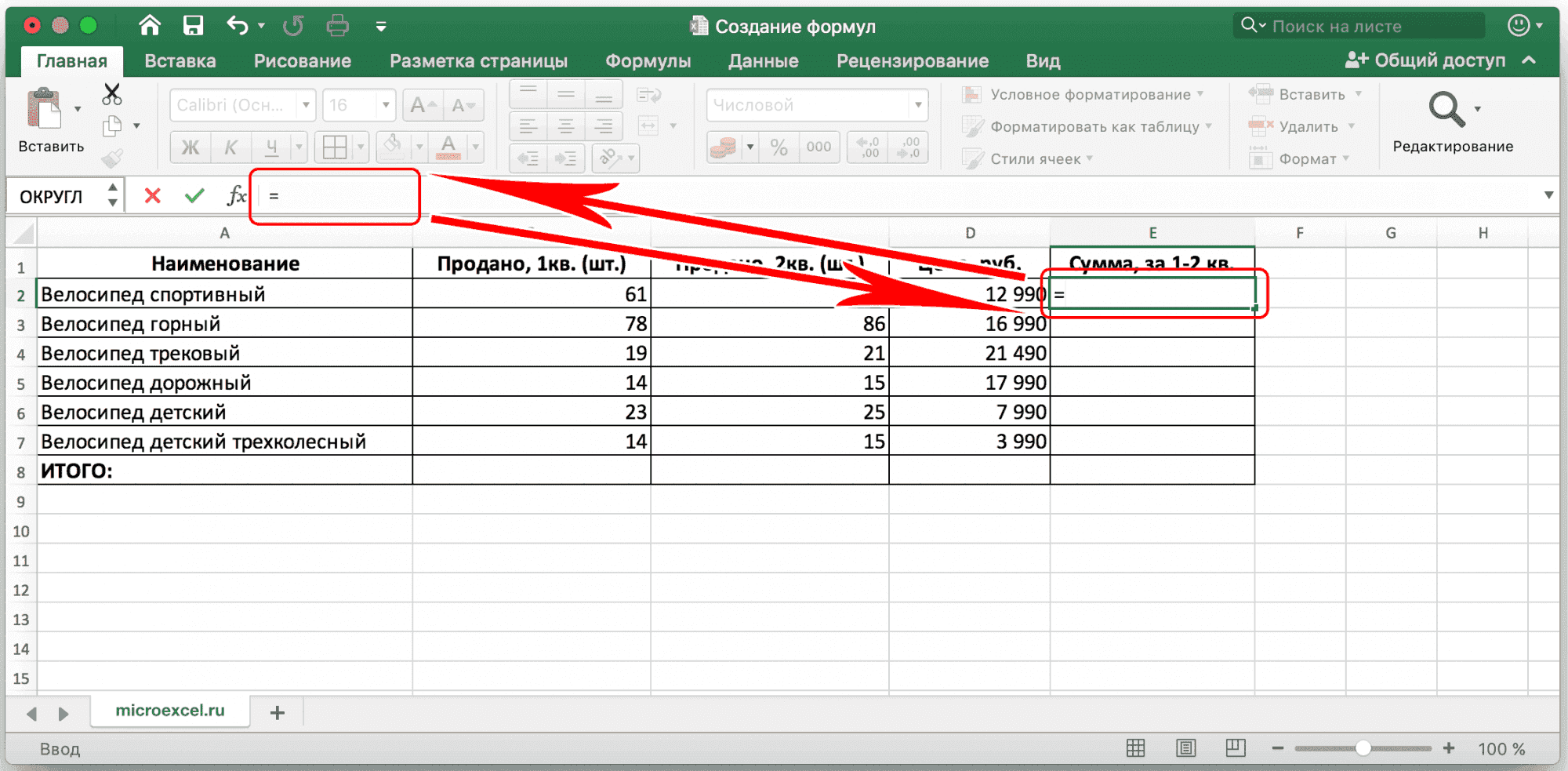Image resolution: width=1568 pixels, height=771 pixels.
Task: Click the percent style icon
Action: (779, 146)
